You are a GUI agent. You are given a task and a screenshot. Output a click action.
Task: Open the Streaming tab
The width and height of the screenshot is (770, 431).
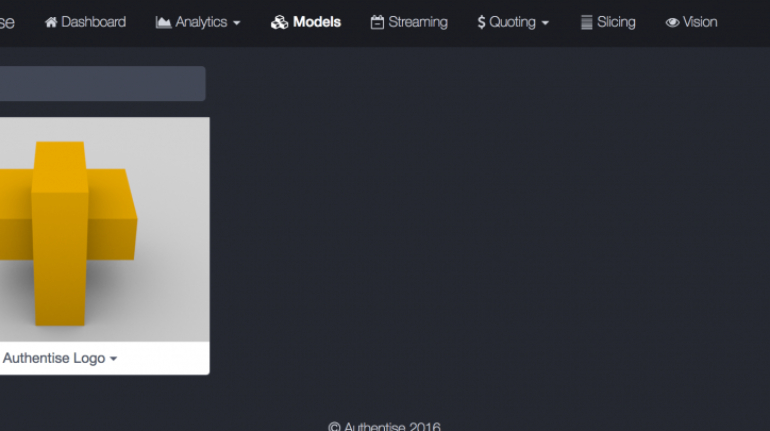pos(409,22)
